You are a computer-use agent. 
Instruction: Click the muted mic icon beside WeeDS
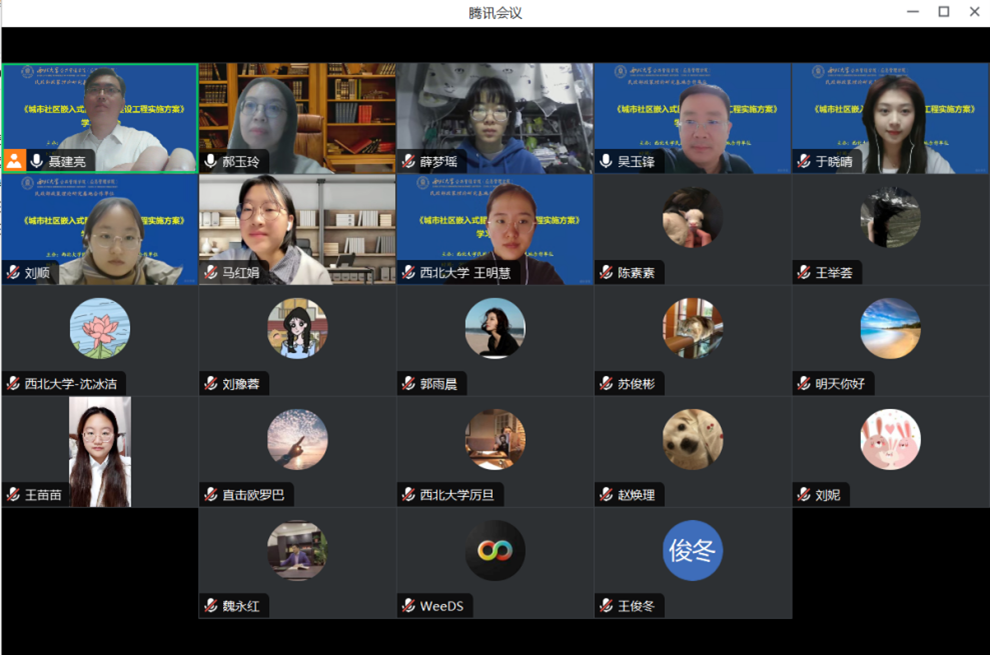408,605
